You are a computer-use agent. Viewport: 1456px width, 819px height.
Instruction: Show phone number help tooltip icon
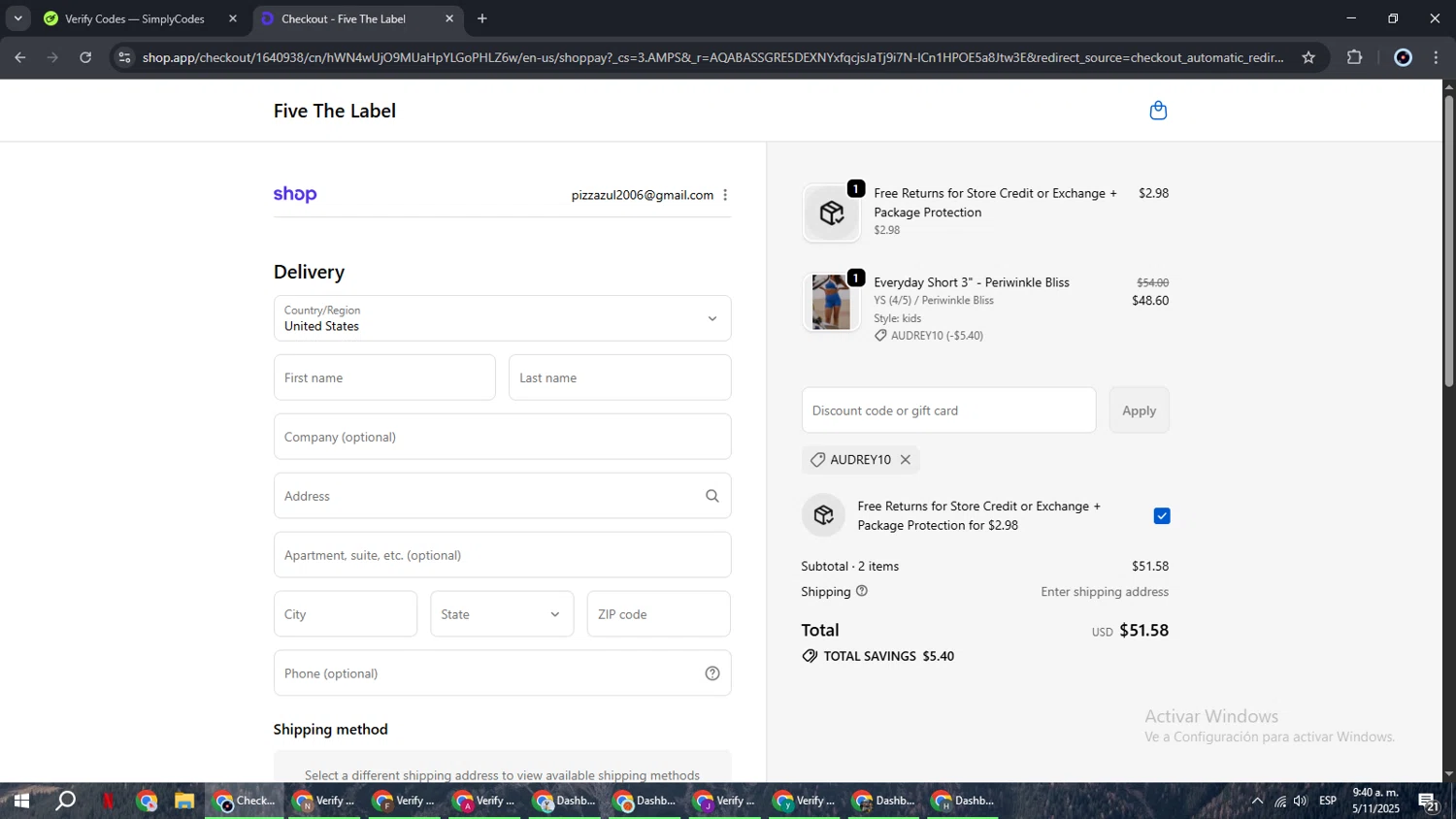click(712, 673)
